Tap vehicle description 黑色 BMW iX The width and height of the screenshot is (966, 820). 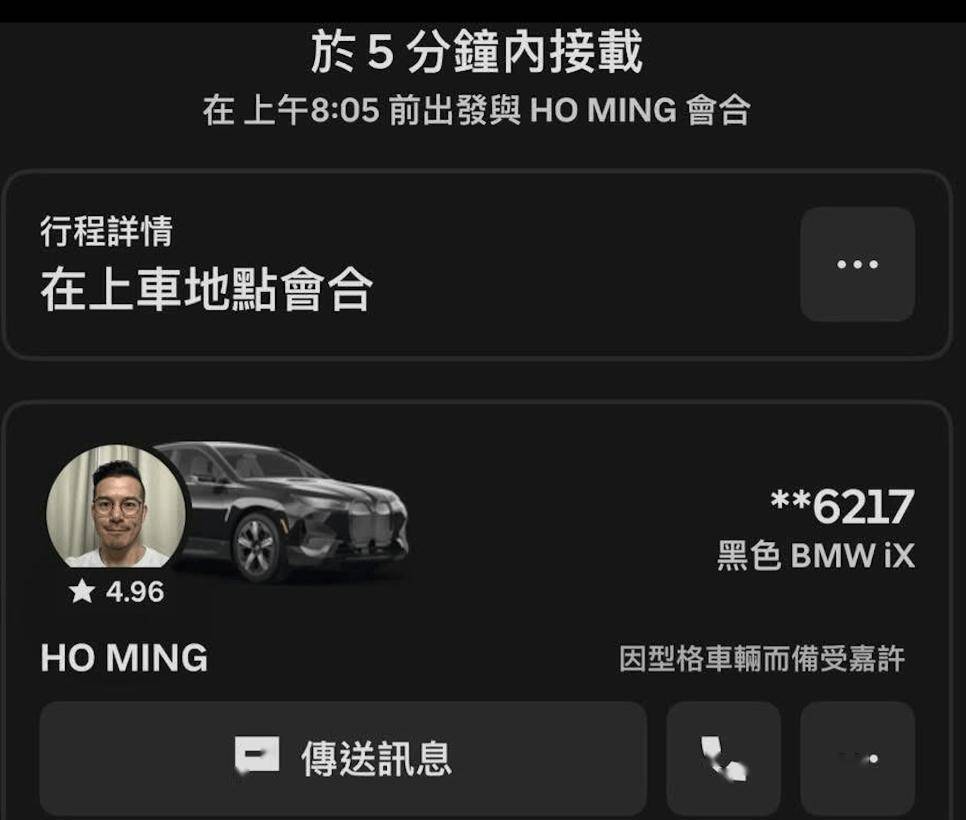pos(816,555)
